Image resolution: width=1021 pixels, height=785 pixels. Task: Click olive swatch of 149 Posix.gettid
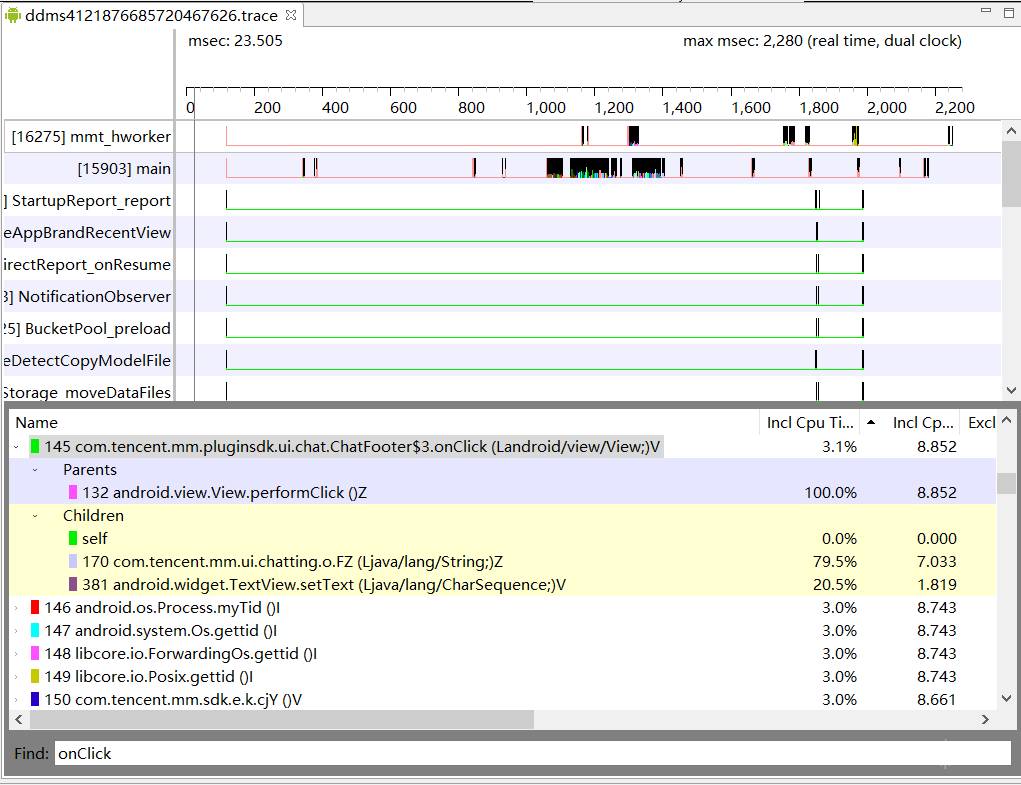pos(35,677)
